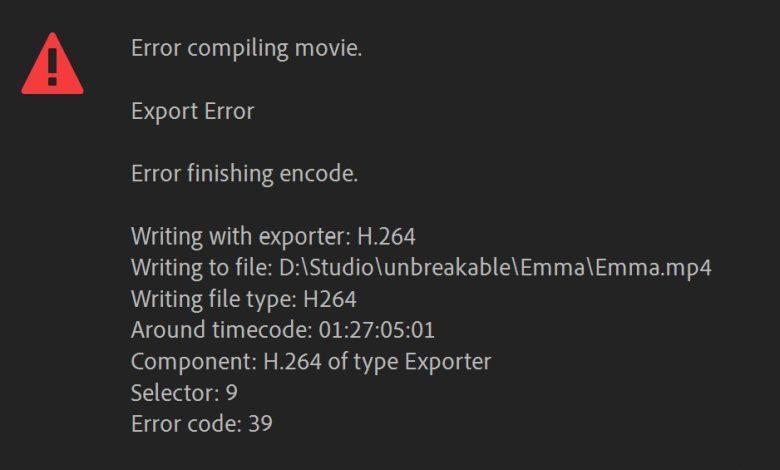This screenshot has width=780, height=470.
Task: Select the "Export Error" text line
Action: tap(192, 111)
